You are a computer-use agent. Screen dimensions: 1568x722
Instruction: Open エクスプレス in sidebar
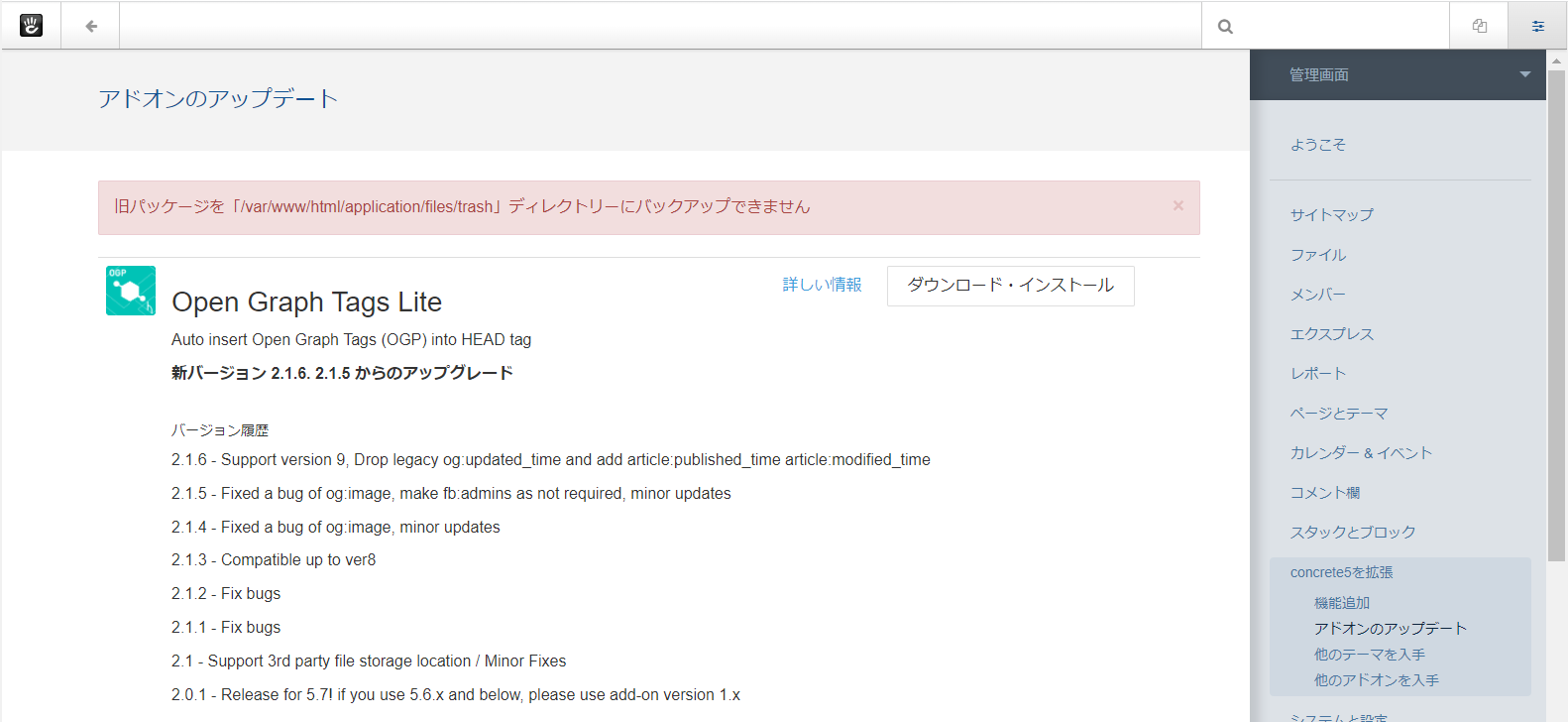[x=1331, y=334]
